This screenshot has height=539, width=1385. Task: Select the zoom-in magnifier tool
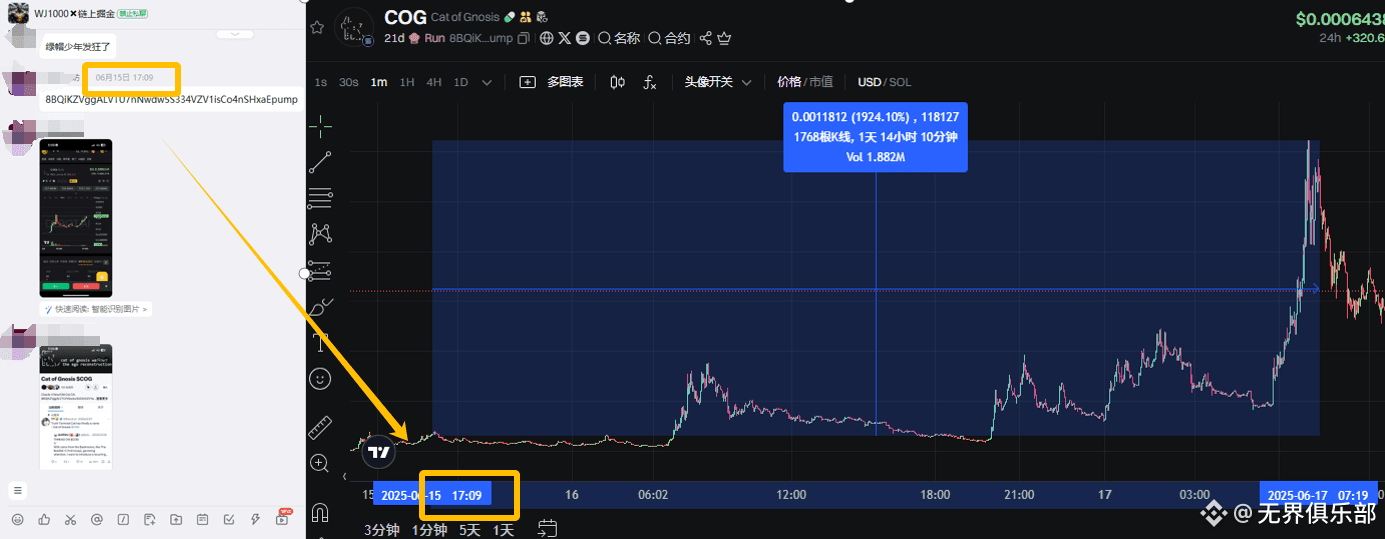(320, 463)
